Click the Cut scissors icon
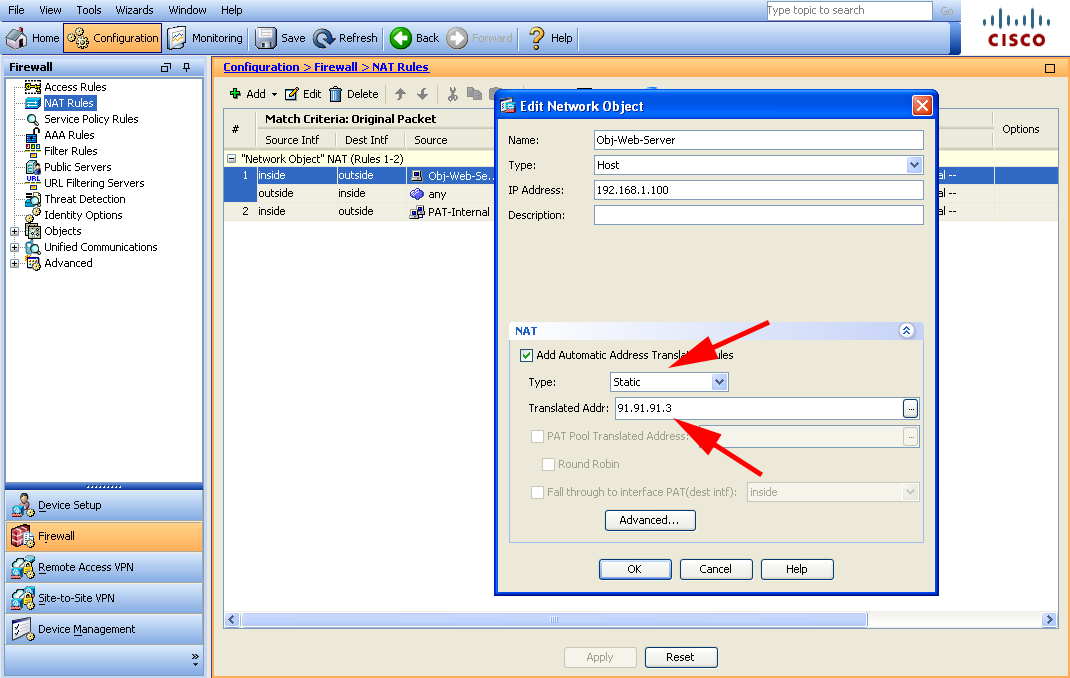Image resolution: width=1070 pixels, height=678 pixels. click(452, 94)
